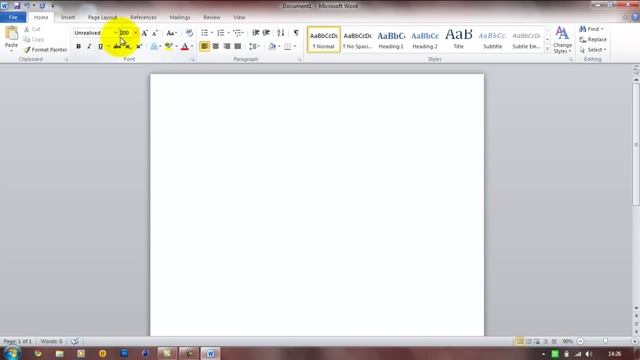Sort paragraphs alphabetically
The image size is (640, 360).
tap(280, 33)
